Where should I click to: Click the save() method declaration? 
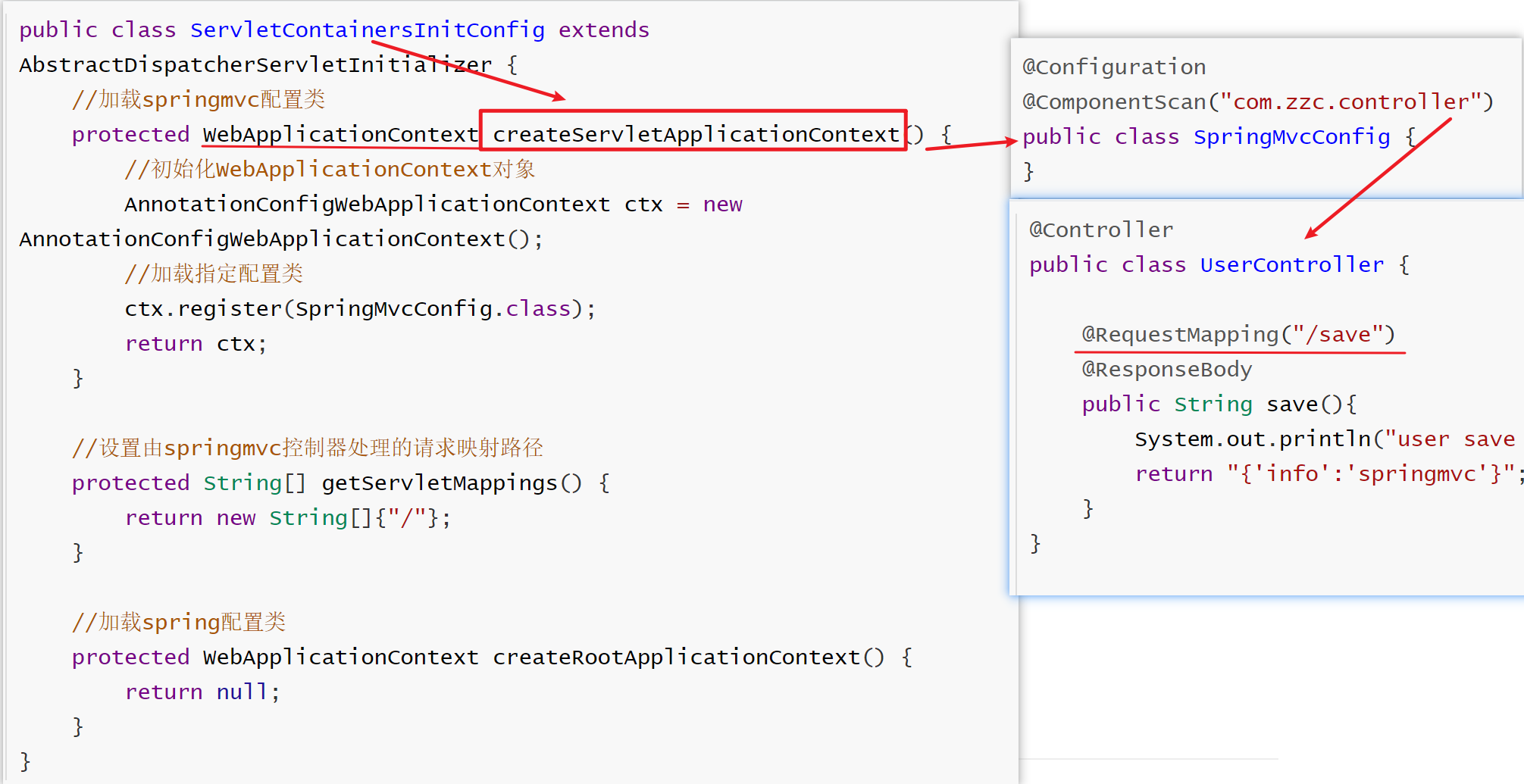(1219, 404)
